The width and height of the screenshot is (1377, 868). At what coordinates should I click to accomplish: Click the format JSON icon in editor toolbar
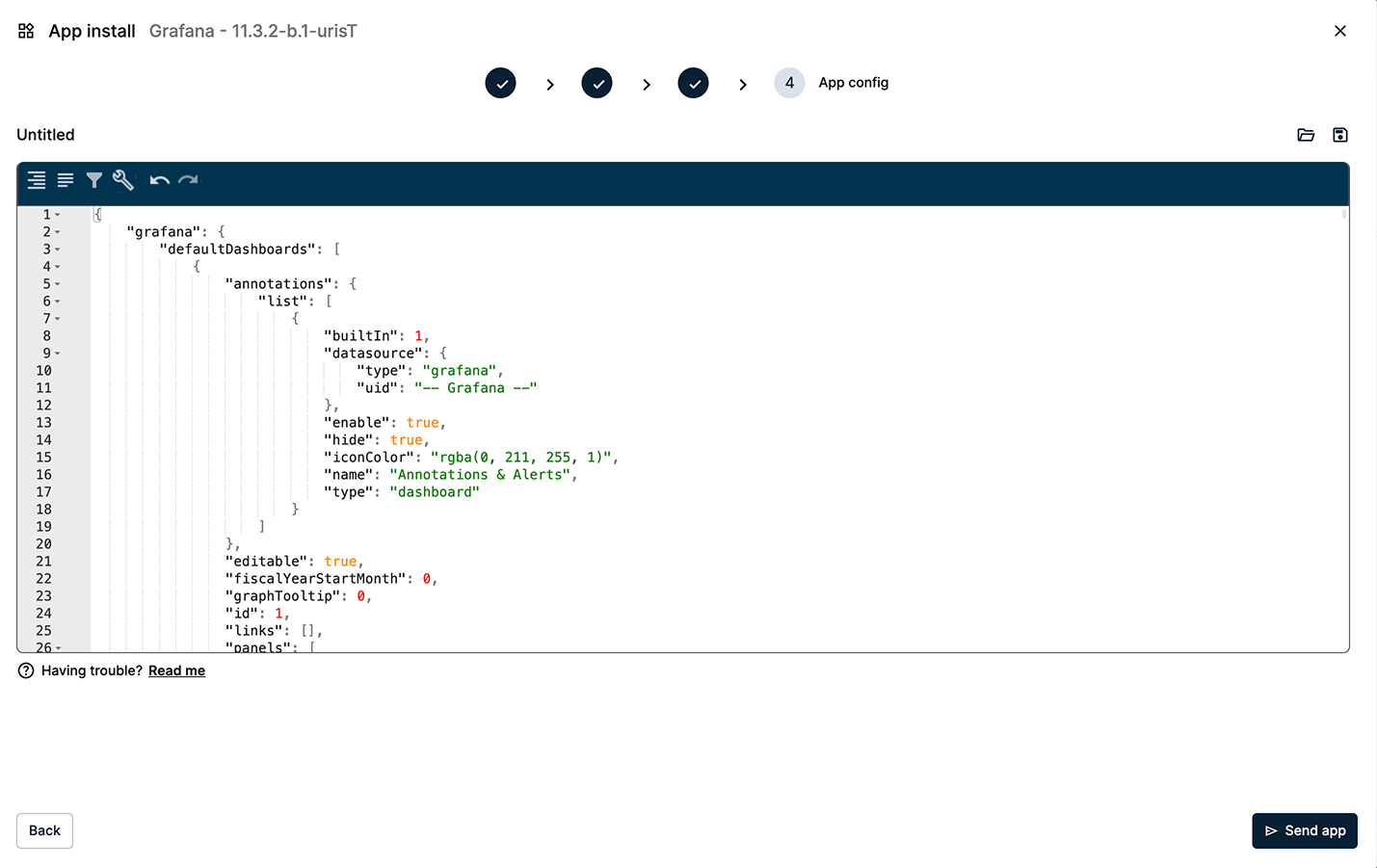click(37, 180)
